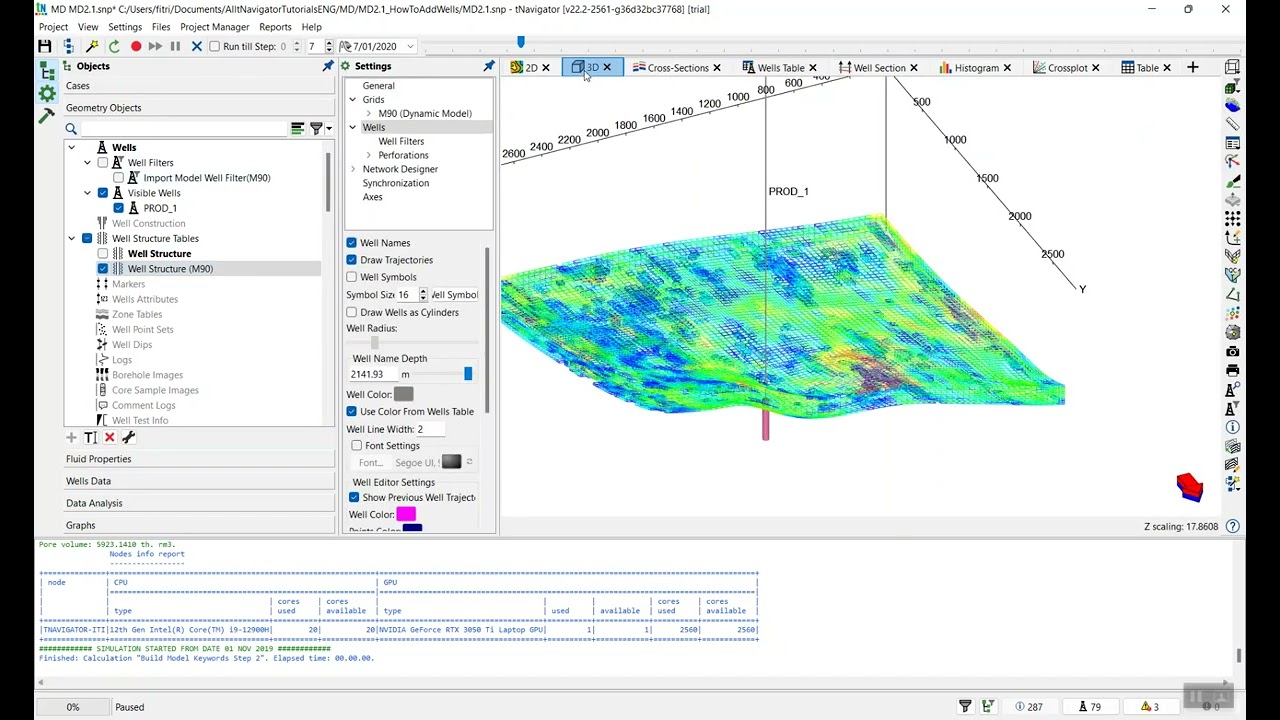Enable Run till Step checkbox
The width and height of the screenshot is (1280, 720).
pyautogui.click(x=215, y=46)
